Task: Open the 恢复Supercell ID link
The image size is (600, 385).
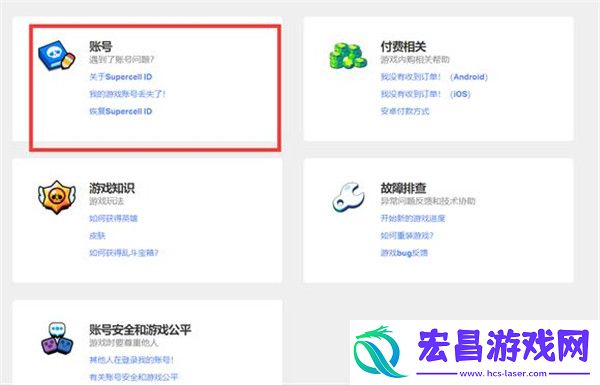Action: point(121,111)
